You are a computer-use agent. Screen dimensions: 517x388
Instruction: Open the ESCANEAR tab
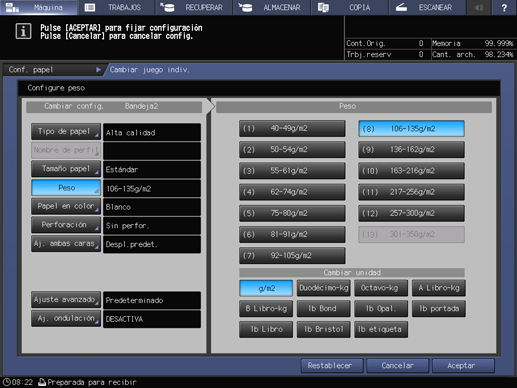[427, 7]
